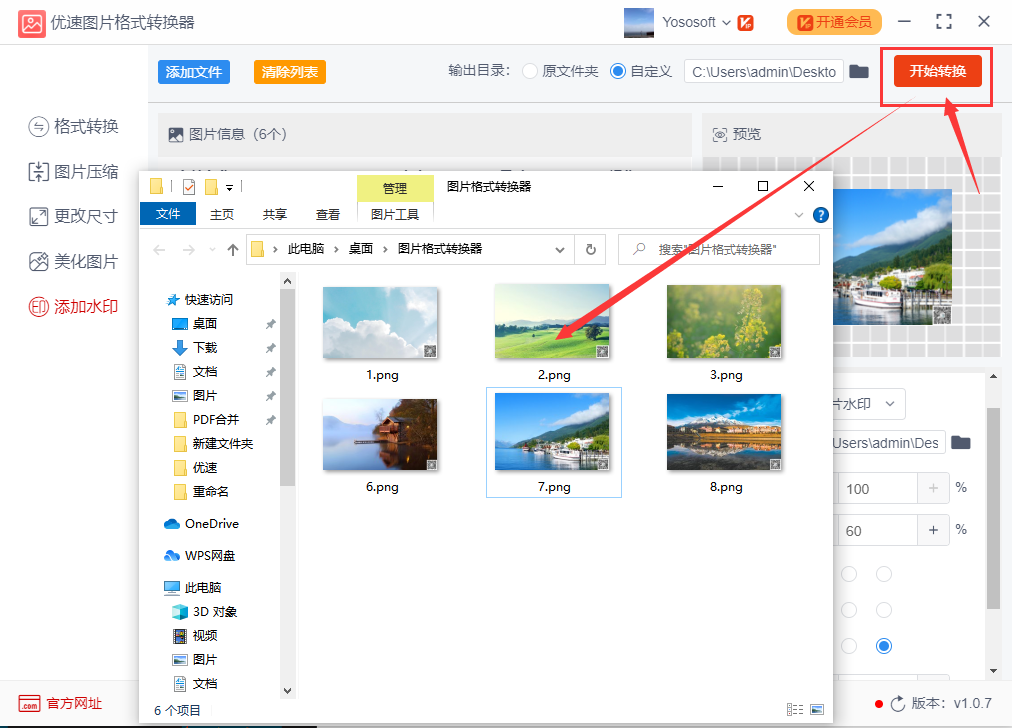Click the refresh icon in Explorer address bar
The width and height of the screenshot is (1012, 728).
click(x=591, y=249)
